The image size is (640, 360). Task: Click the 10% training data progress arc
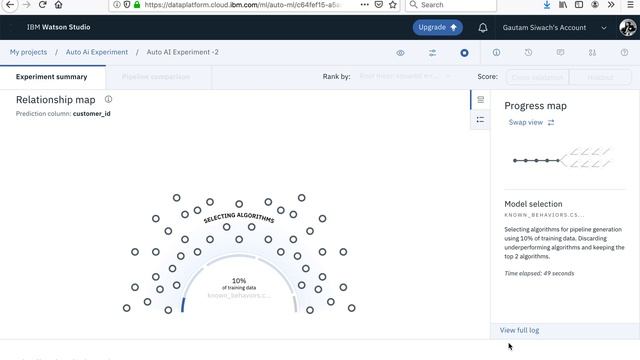point(239,283)
